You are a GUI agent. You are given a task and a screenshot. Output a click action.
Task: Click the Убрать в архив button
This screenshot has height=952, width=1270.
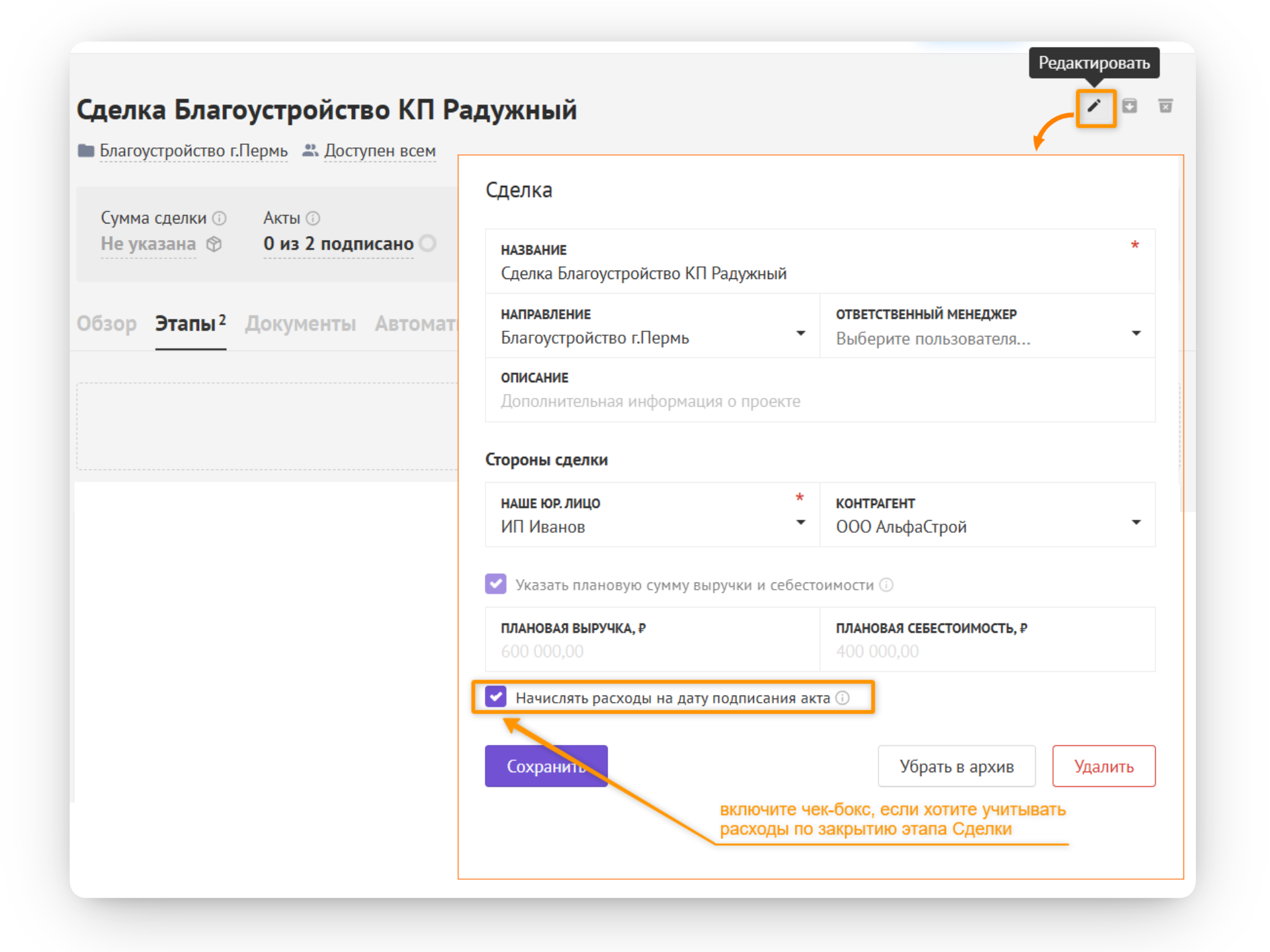(956, 766)
